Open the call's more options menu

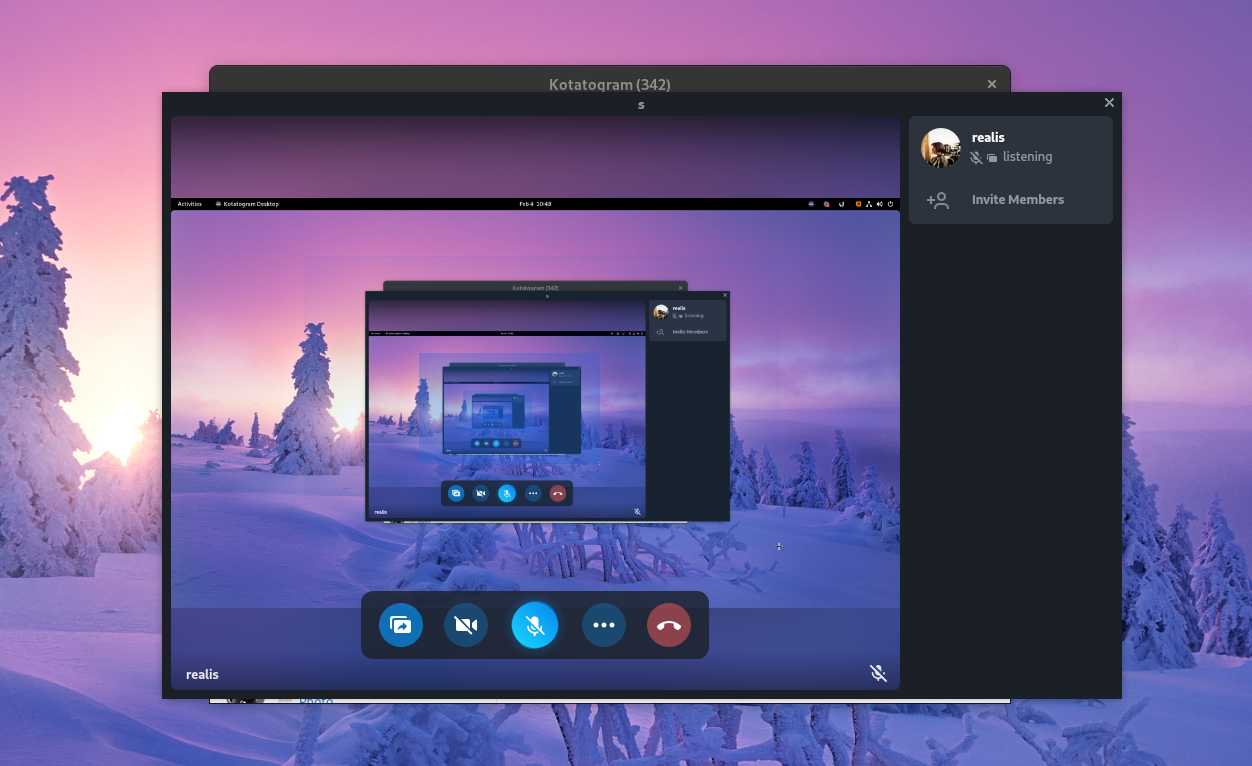(x=604, y=624)
